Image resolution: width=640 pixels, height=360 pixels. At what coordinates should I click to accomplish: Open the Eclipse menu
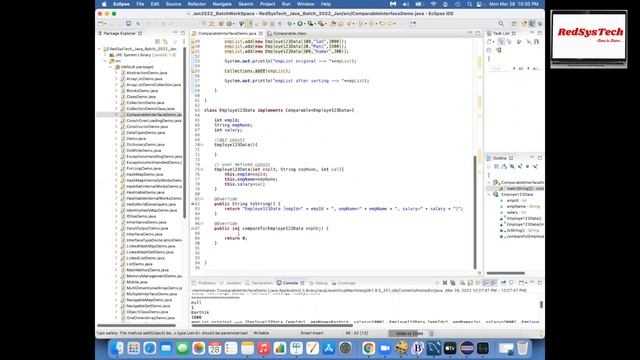pos(121,4)
